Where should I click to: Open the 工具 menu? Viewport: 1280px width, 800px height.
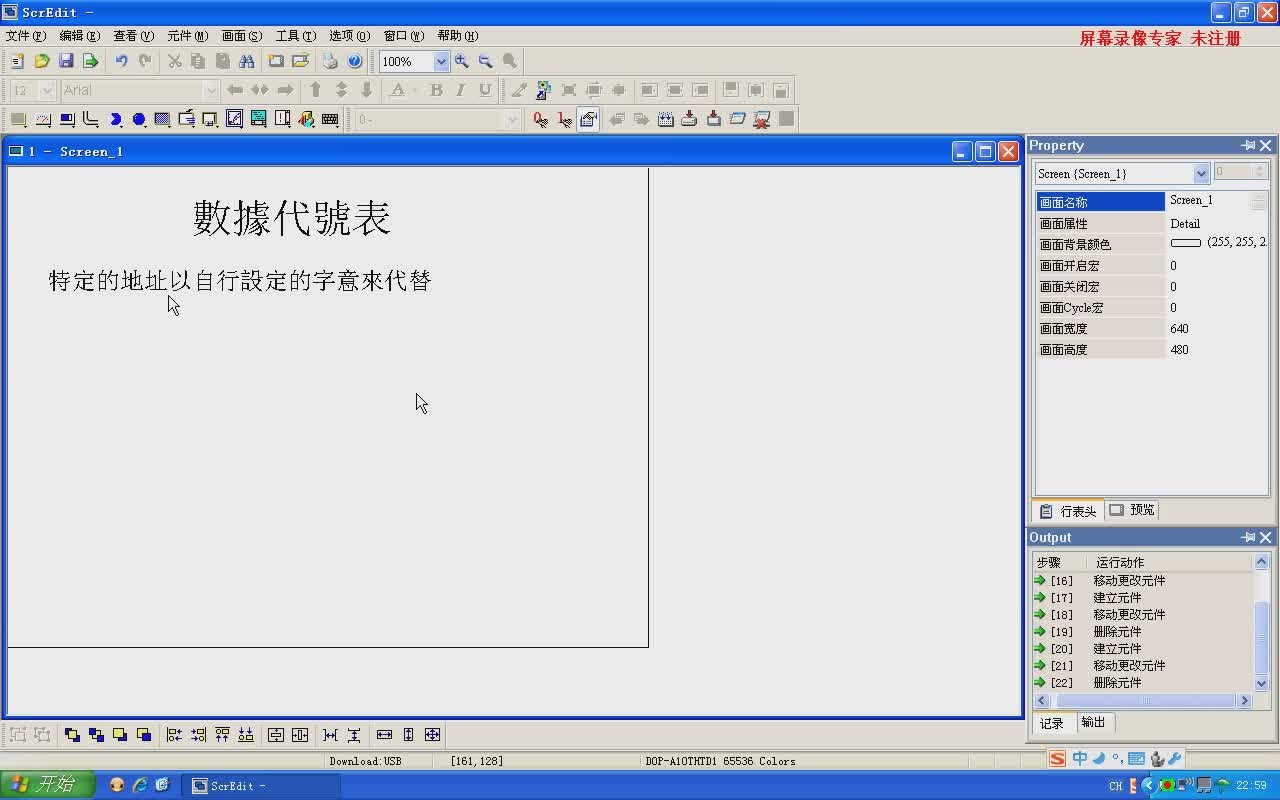point(296,36)
